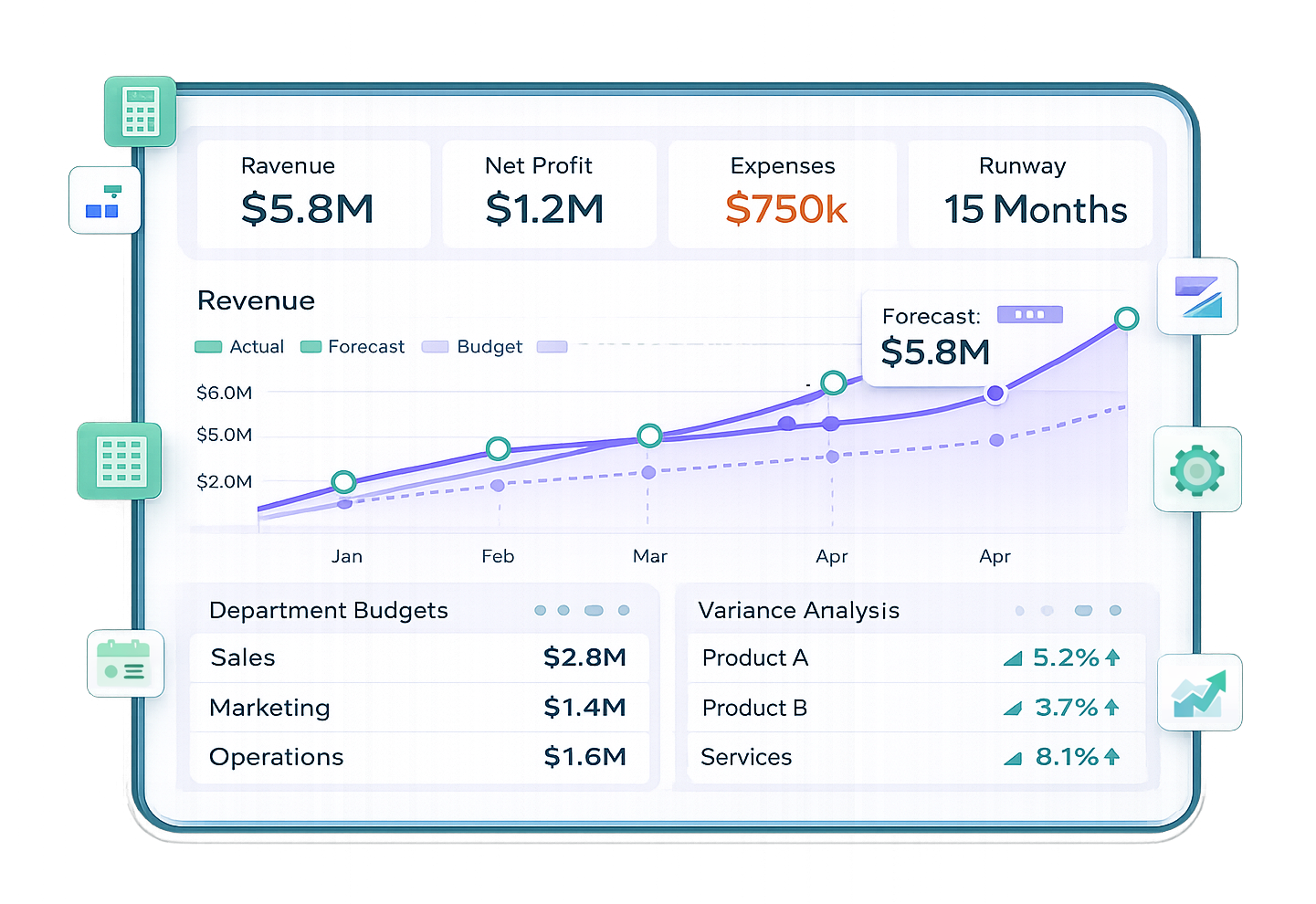
Task: Open the Marketing budget row
Action: [418, 708]
